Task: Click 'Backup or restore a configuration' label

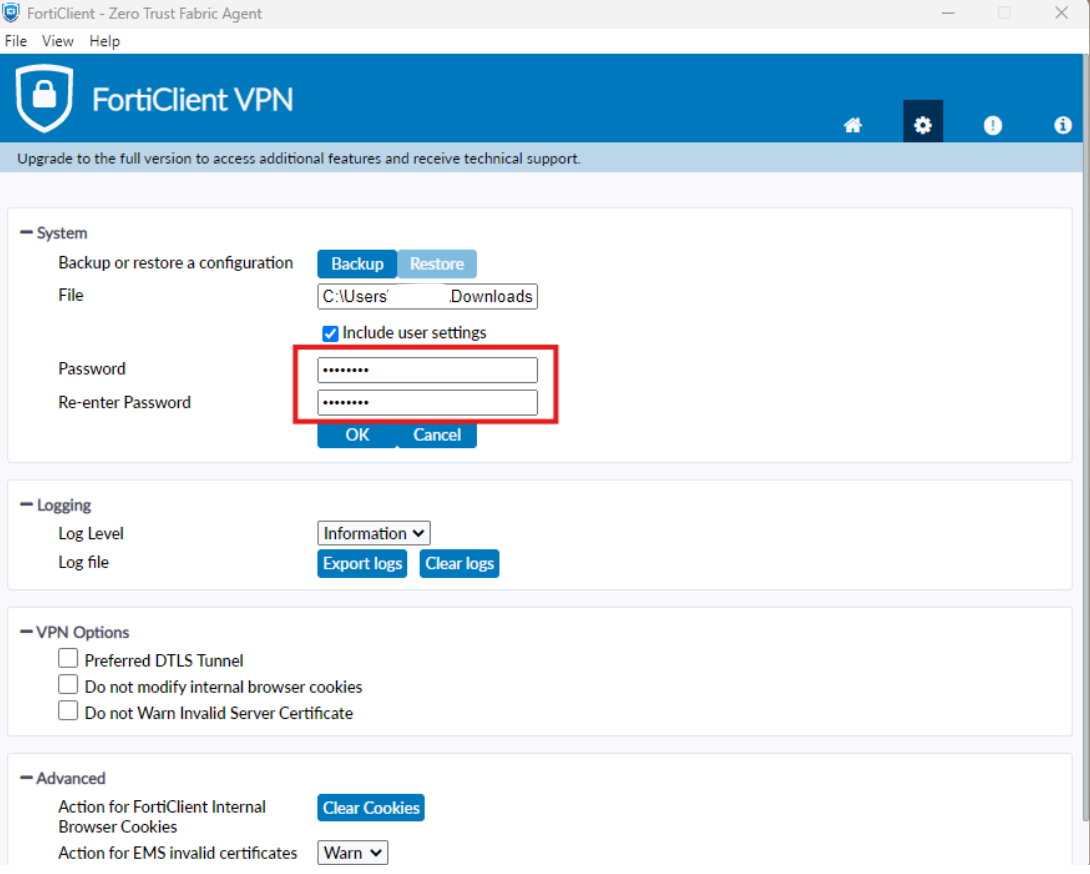Action: (x=176, y=263)
